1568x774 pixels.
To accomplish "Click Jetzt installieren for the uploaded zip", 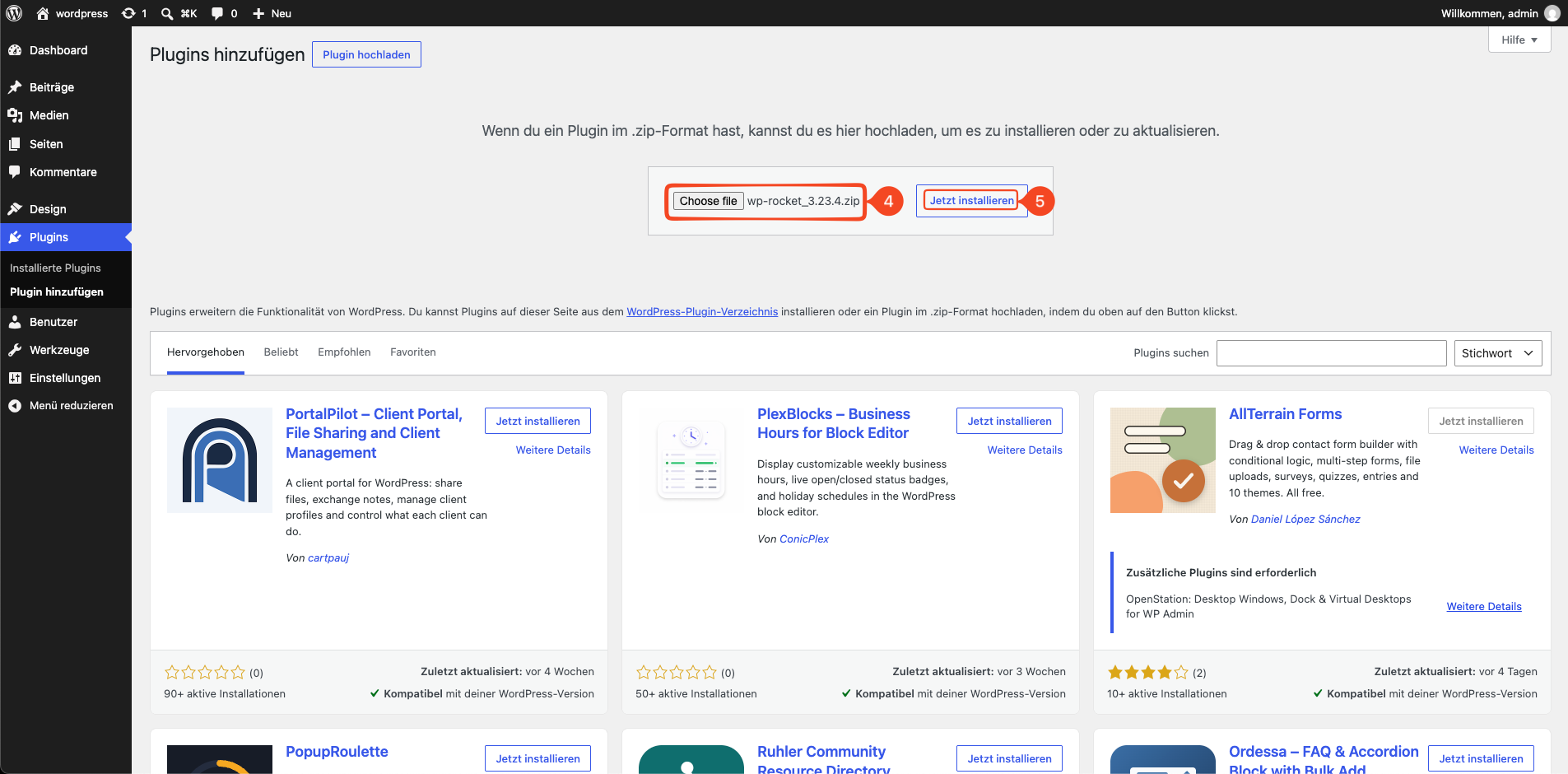I will point(972,201).
